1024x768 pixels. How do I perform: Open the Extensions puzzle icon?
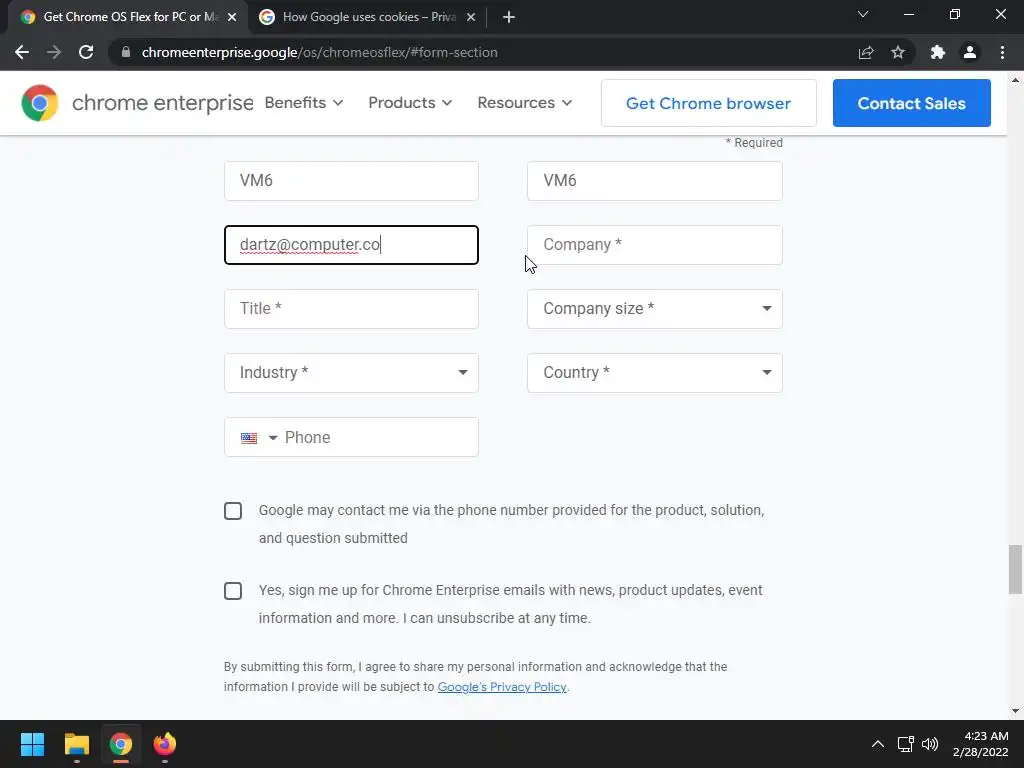click(x=938, y=52)
